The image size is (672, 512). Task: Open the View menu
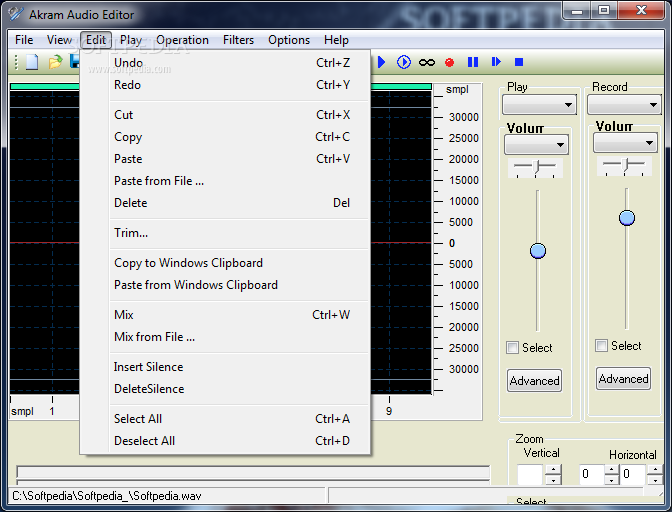pos(59,40)
